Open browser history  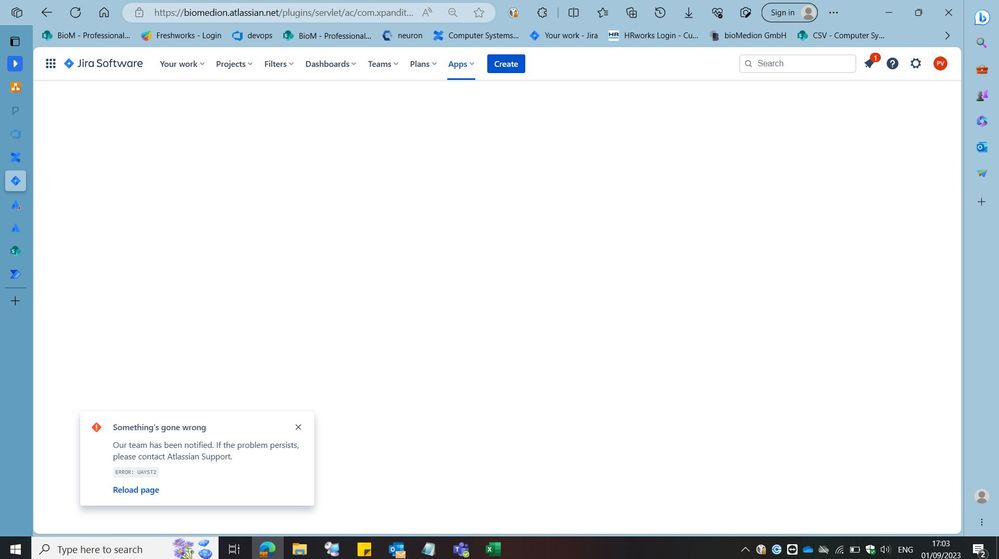(x=660, y=13)
